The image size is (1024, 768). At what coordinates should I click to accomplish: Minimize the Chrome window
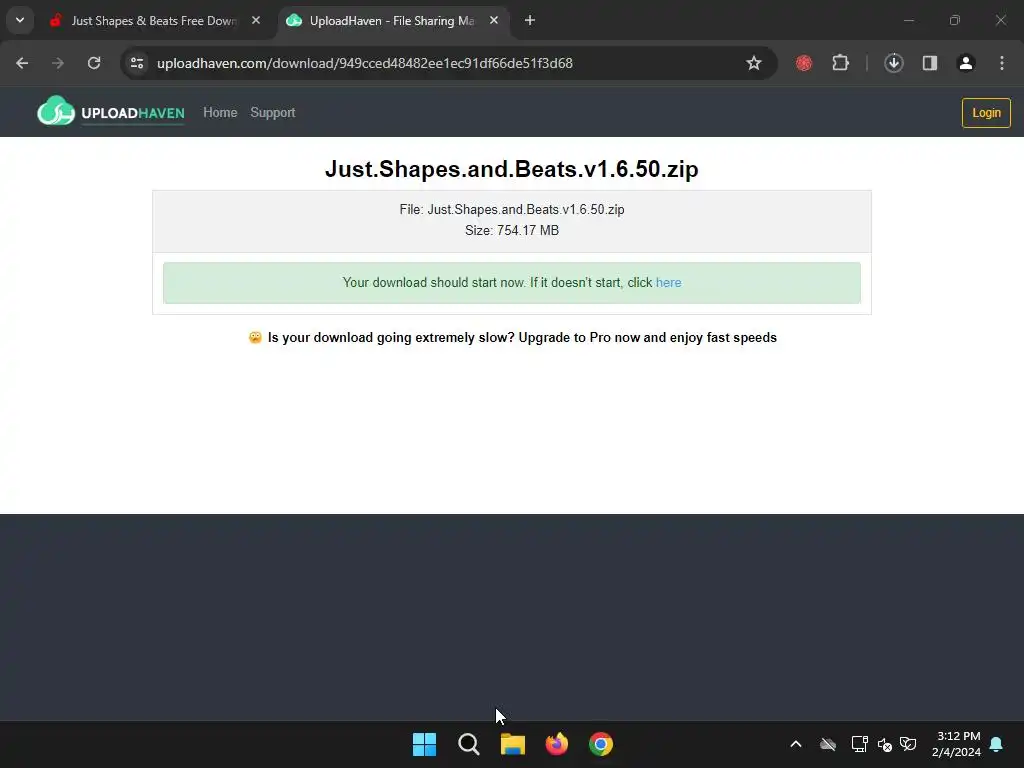(908, 21)
